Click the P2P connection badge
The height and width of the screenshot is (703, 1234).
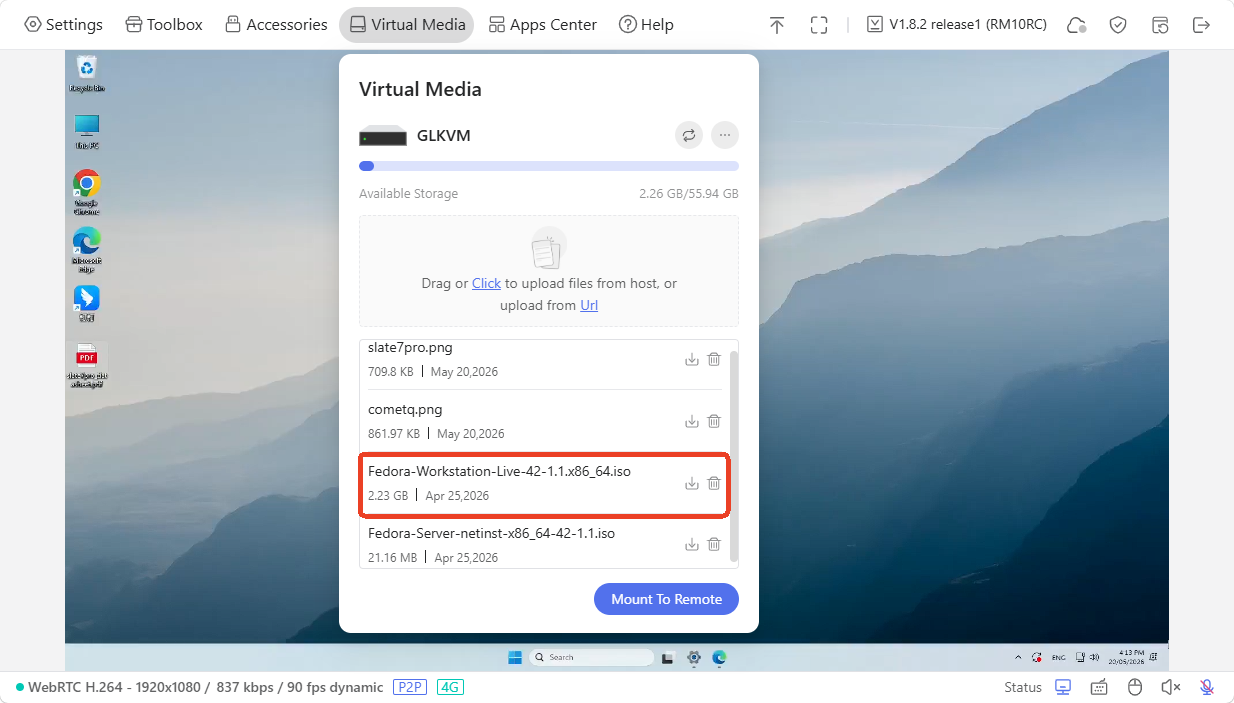[x=409, y=687]
